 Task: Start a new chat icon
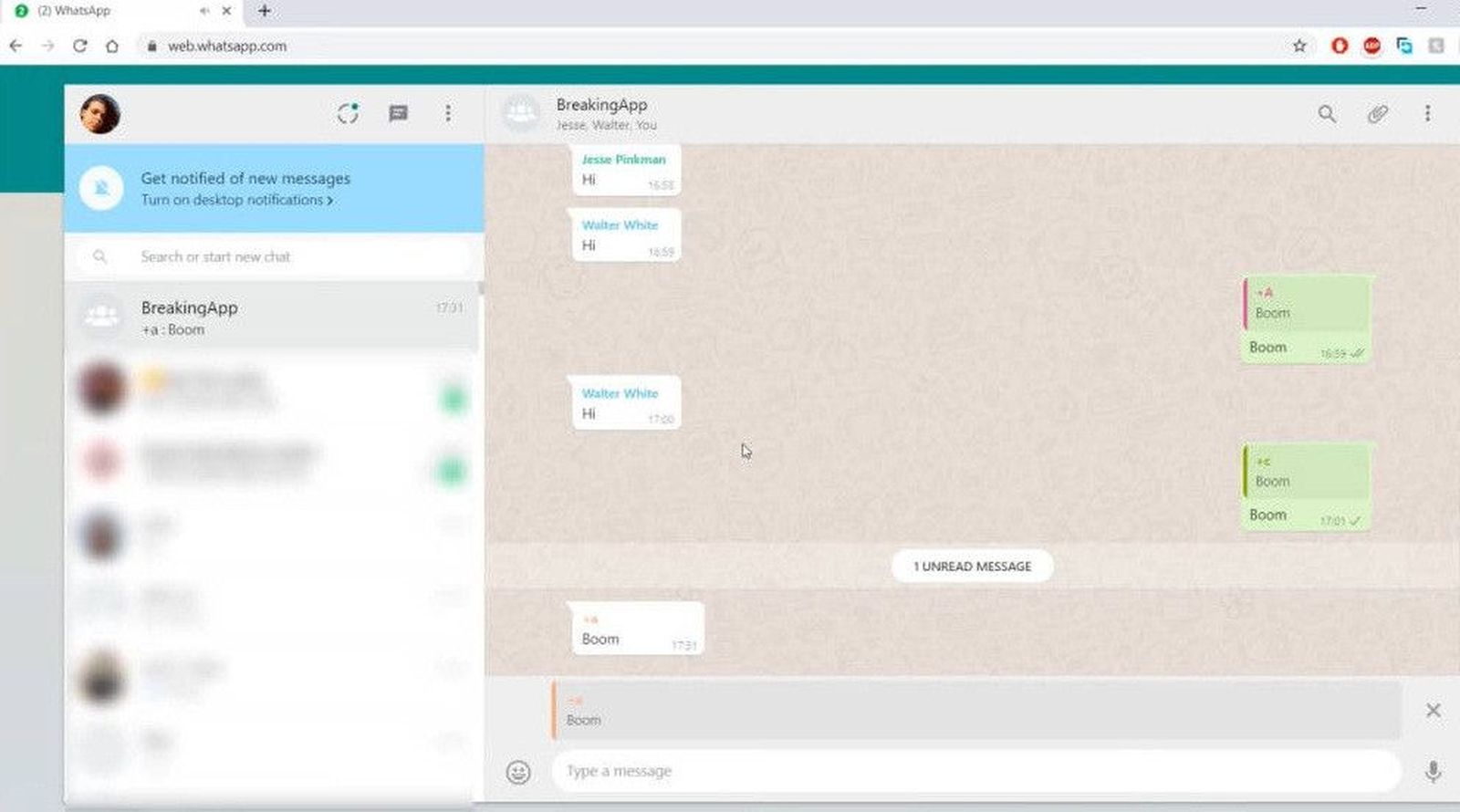[x=398, y=113]
